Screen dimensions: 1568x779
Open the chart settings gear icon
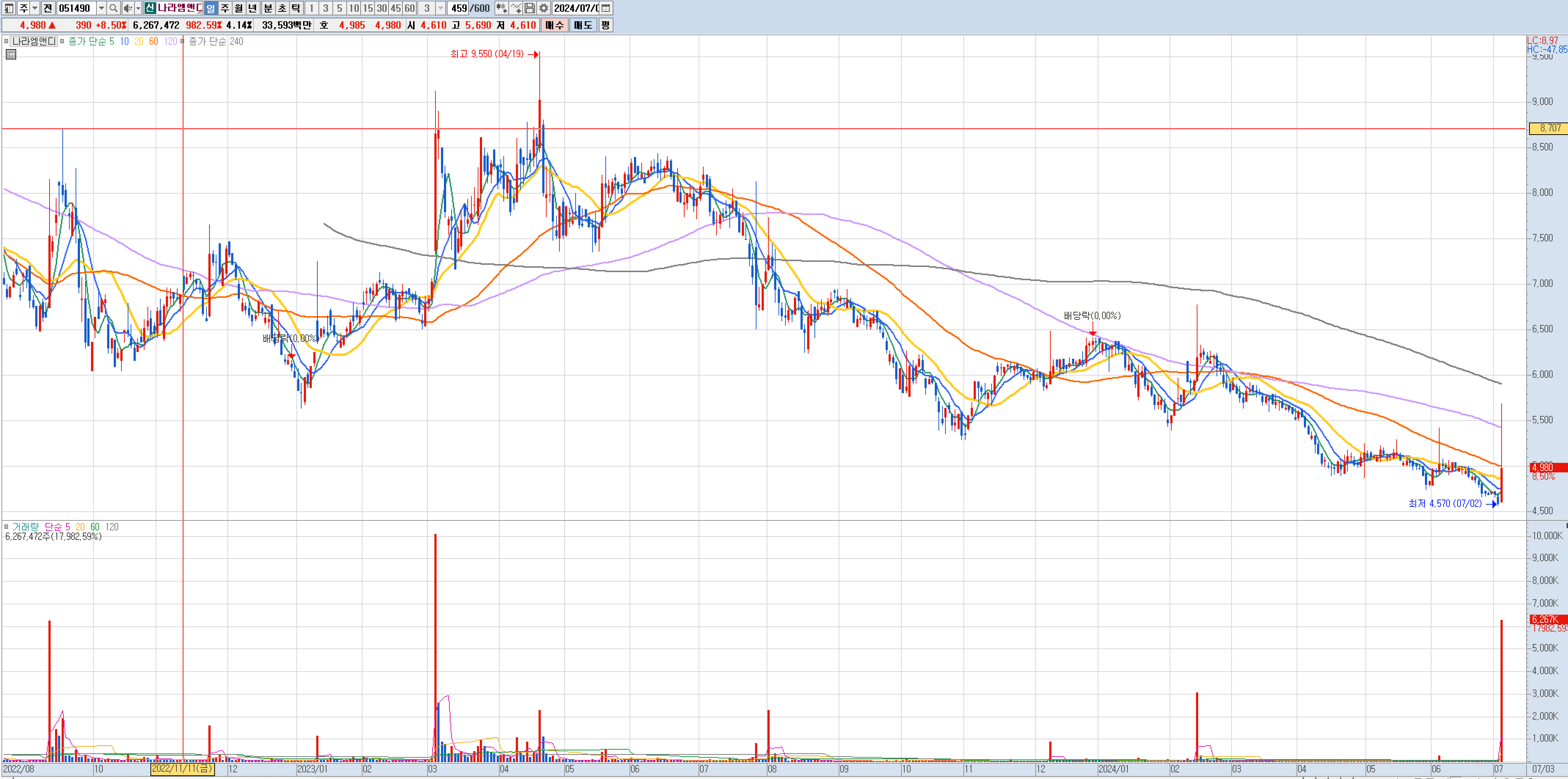click(x=544, y=8)
